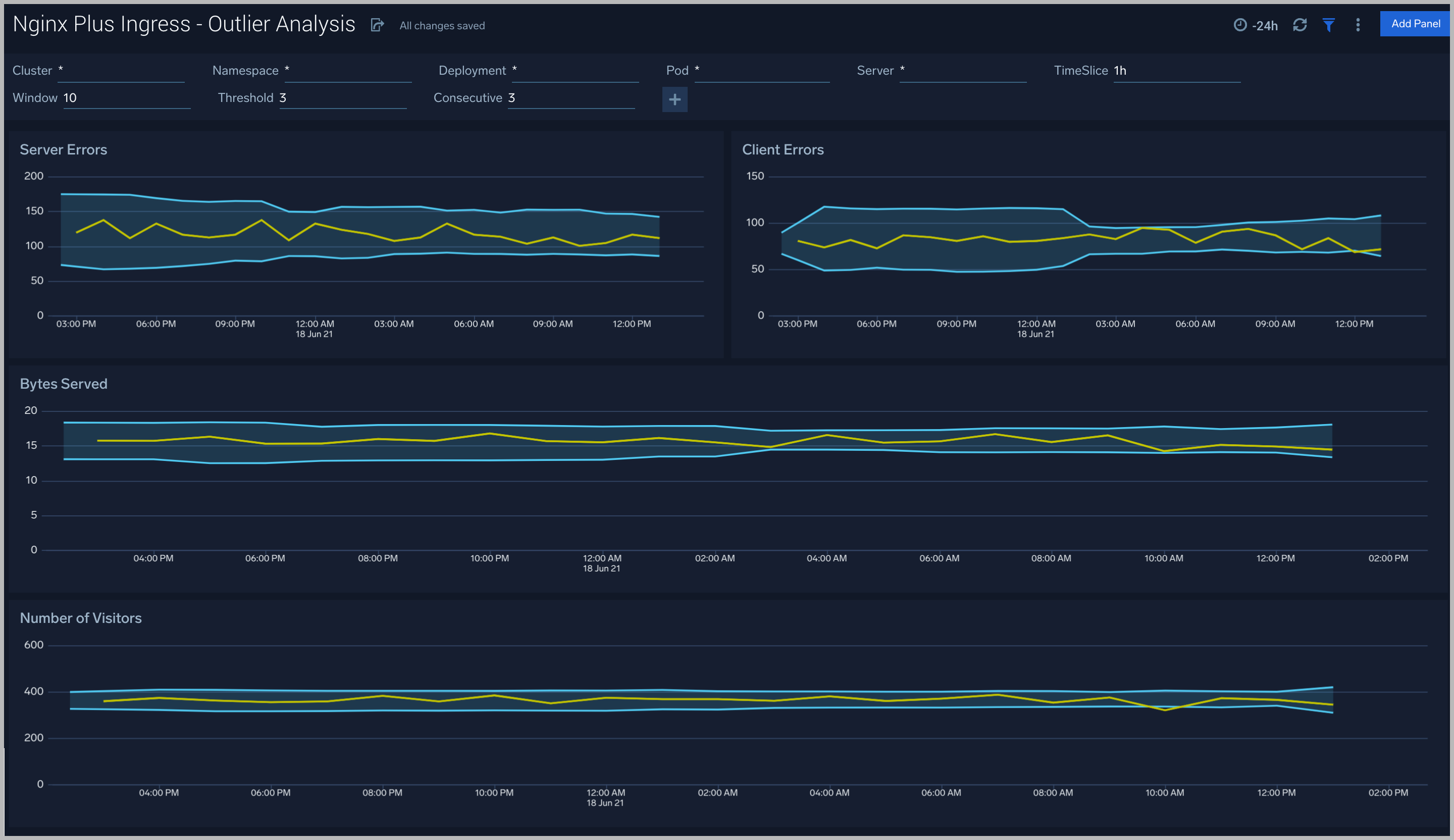Click the Add Panel button
This screenshot has width=1454, height=840.
(x=1415, y=24)
